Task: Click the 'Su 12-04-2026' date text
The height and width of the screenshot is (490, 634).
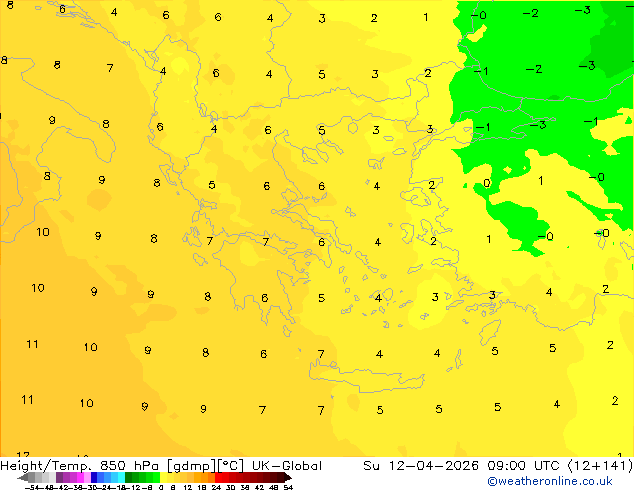Action: point(421,466)
